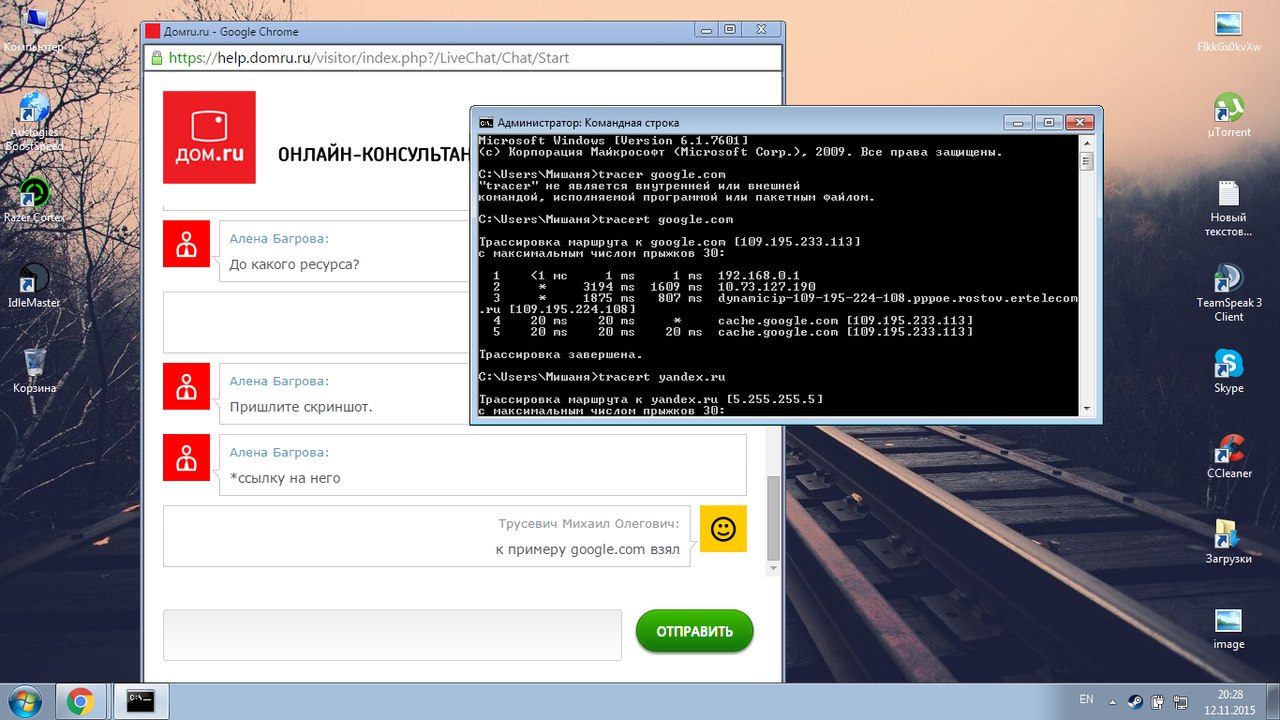Viewport: 1280px width, 720px height.
Task: Show hidden tray icons with the arrow
Action: (1111, 701)
